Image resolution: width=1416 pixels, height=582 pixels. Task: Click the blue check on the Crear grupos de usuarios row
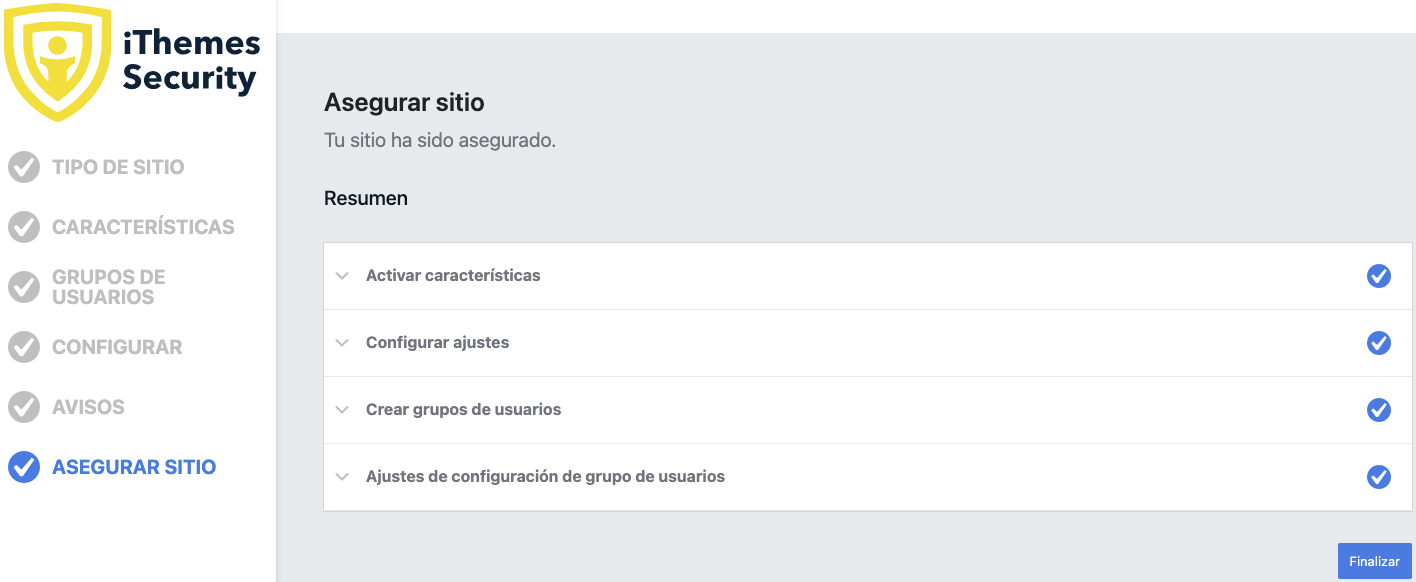click(x=1379, y=410)
